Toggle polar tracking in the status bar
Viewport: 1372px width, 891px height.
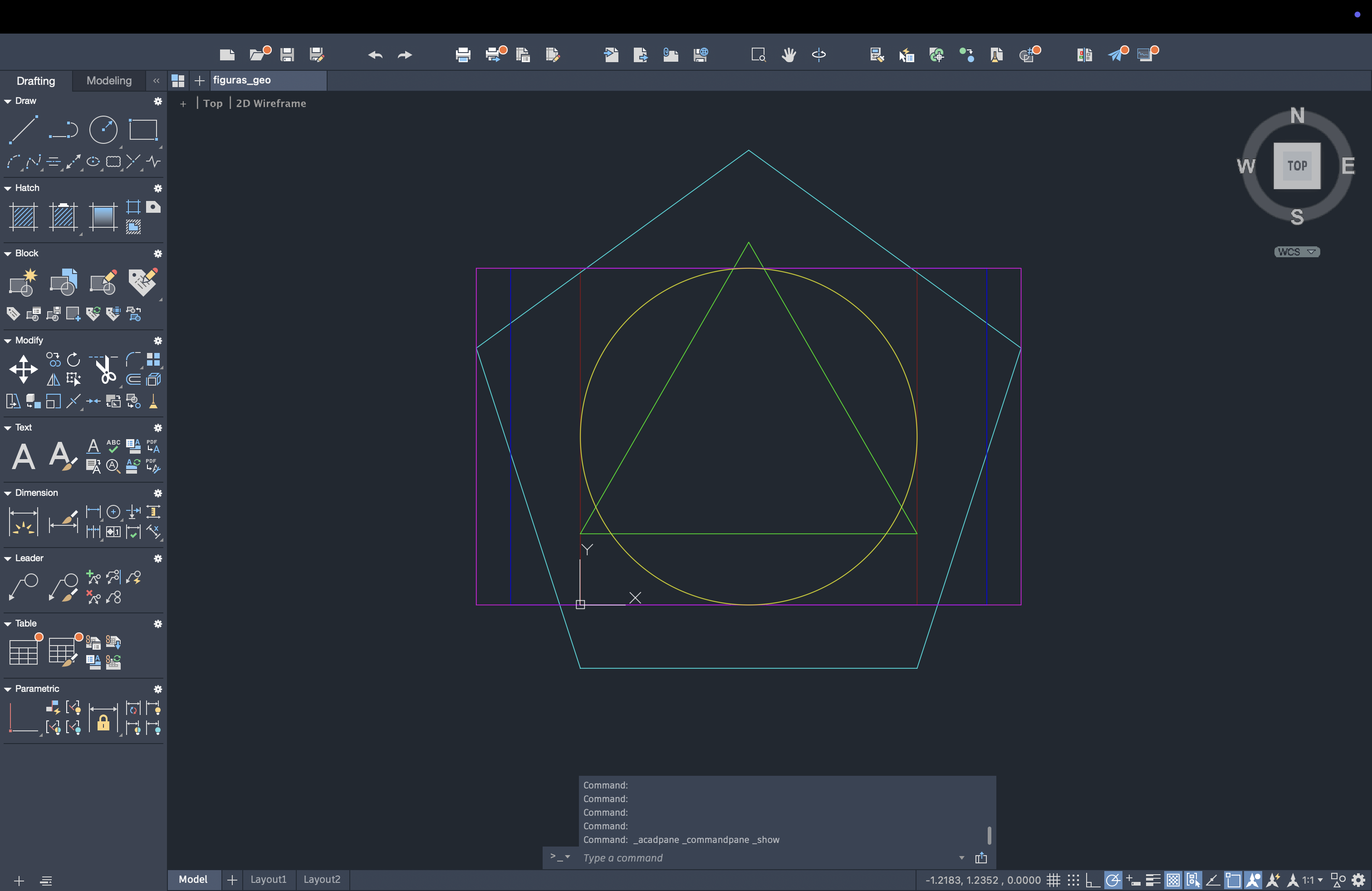(1112, 880)
